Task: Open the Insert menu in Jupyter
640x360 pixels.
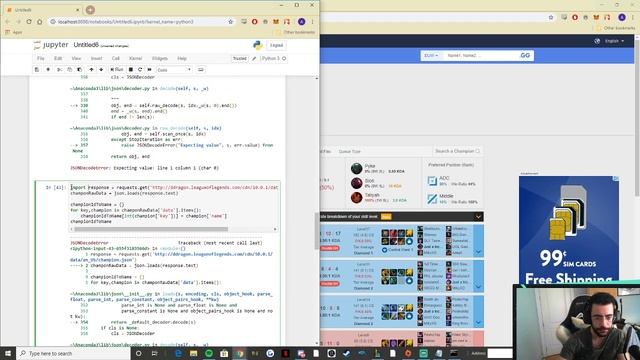Action: [96, 58]
